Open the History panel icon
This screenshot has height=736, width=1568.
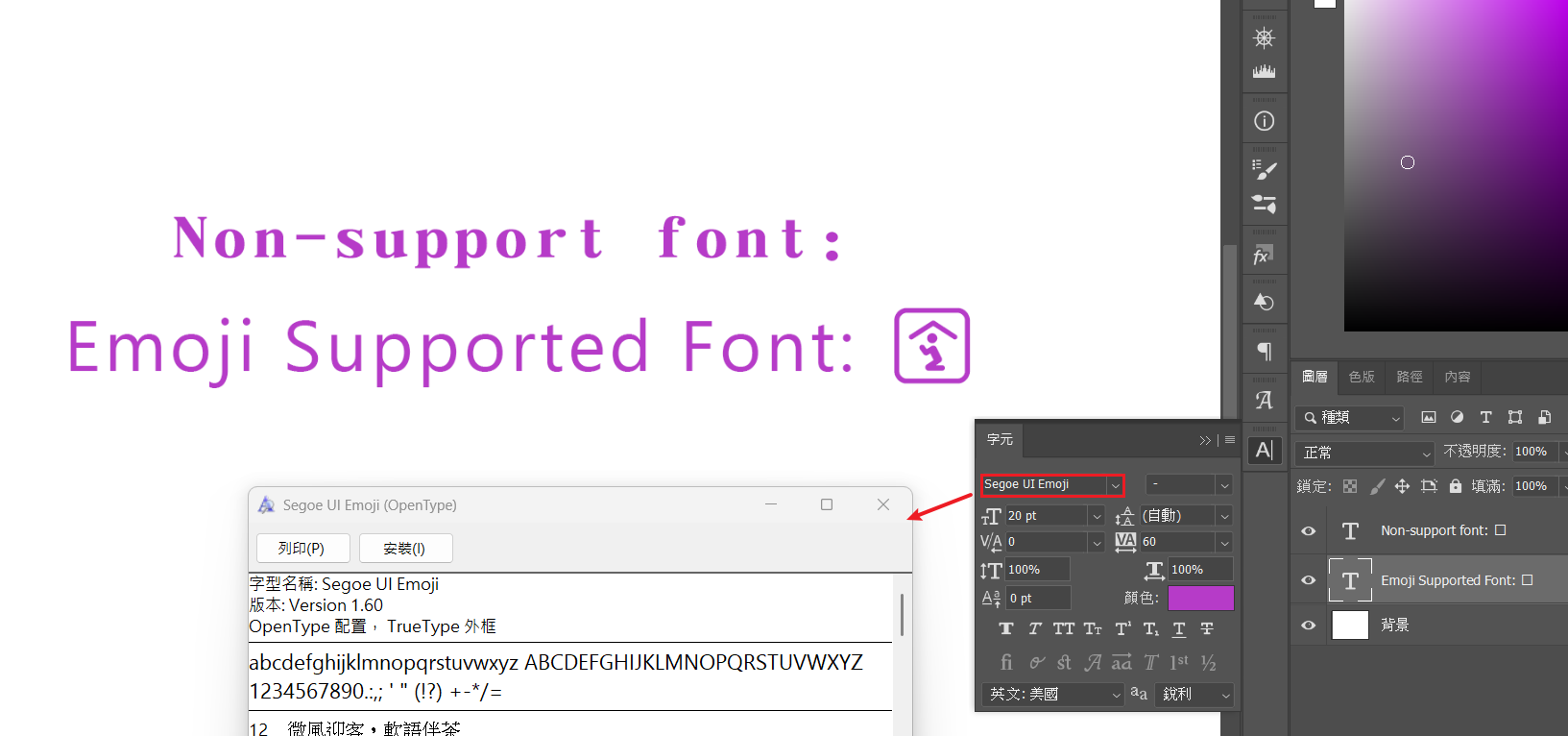tap(1264, 302)
